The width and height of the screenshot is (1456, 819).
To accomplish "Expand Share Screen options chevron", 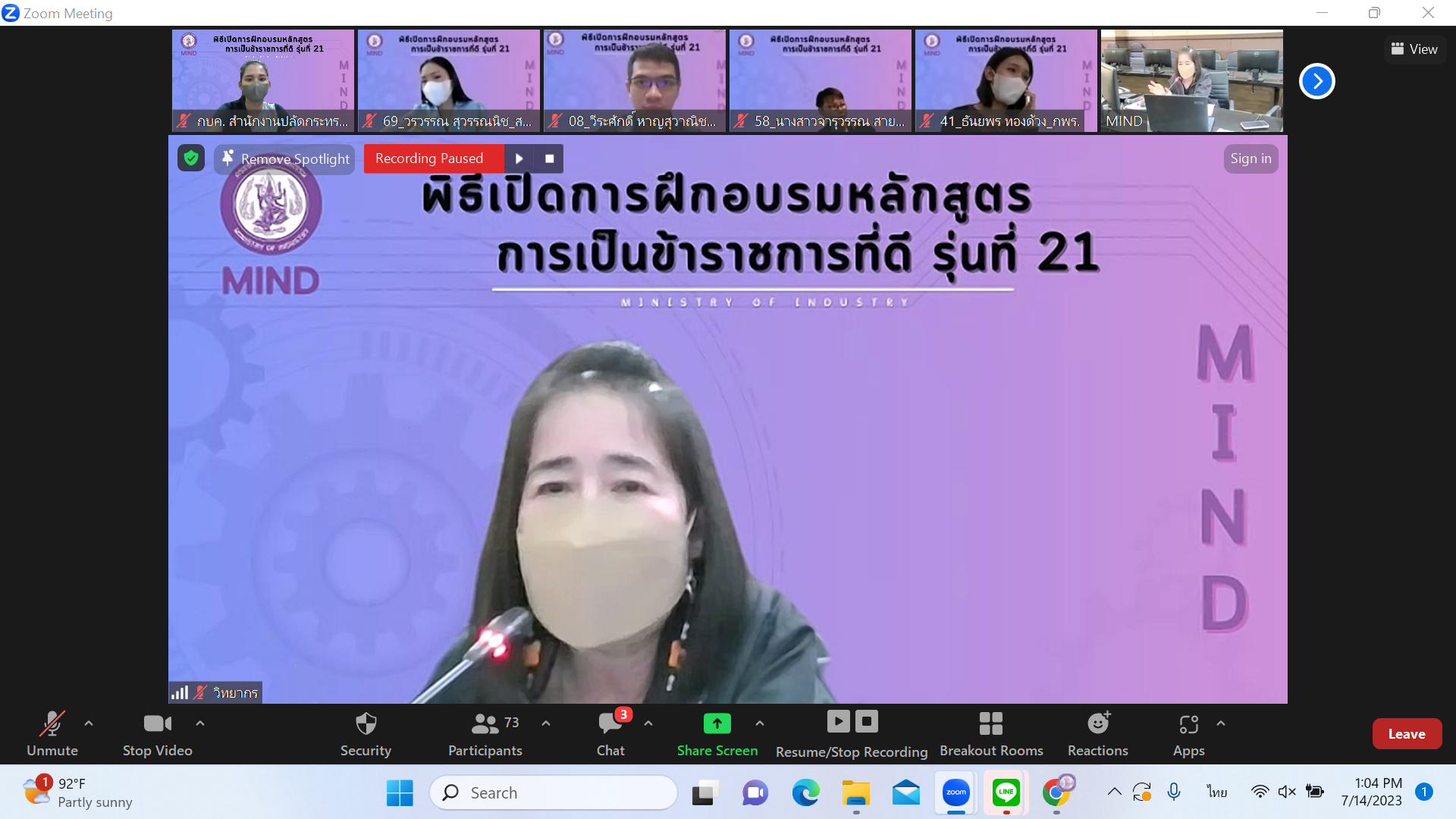I will click(760, 723).
